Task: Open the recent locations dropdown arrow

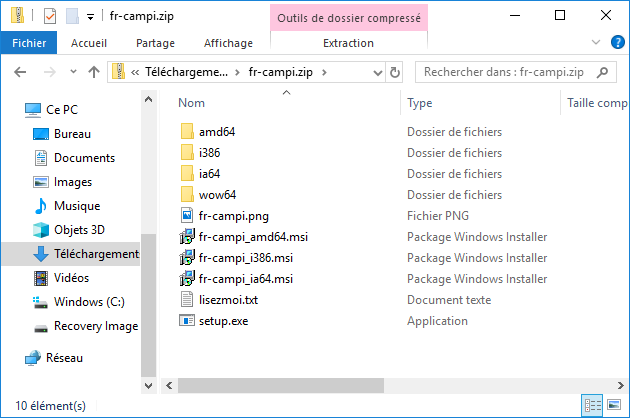Action: pyautogui.click(x=73, y=72)
